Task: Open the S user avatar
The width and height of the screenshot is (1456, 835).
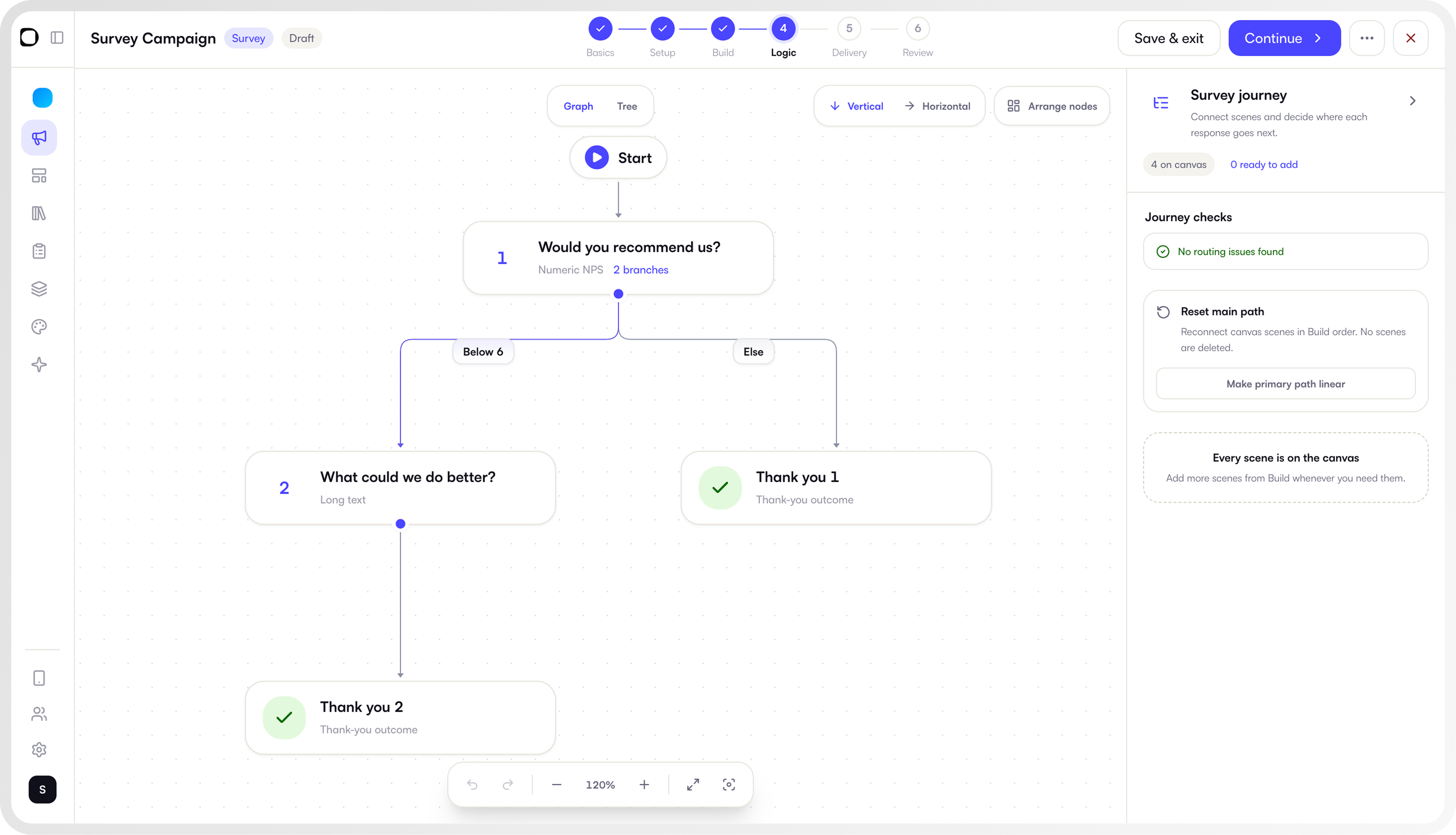Action: point(43,790)
